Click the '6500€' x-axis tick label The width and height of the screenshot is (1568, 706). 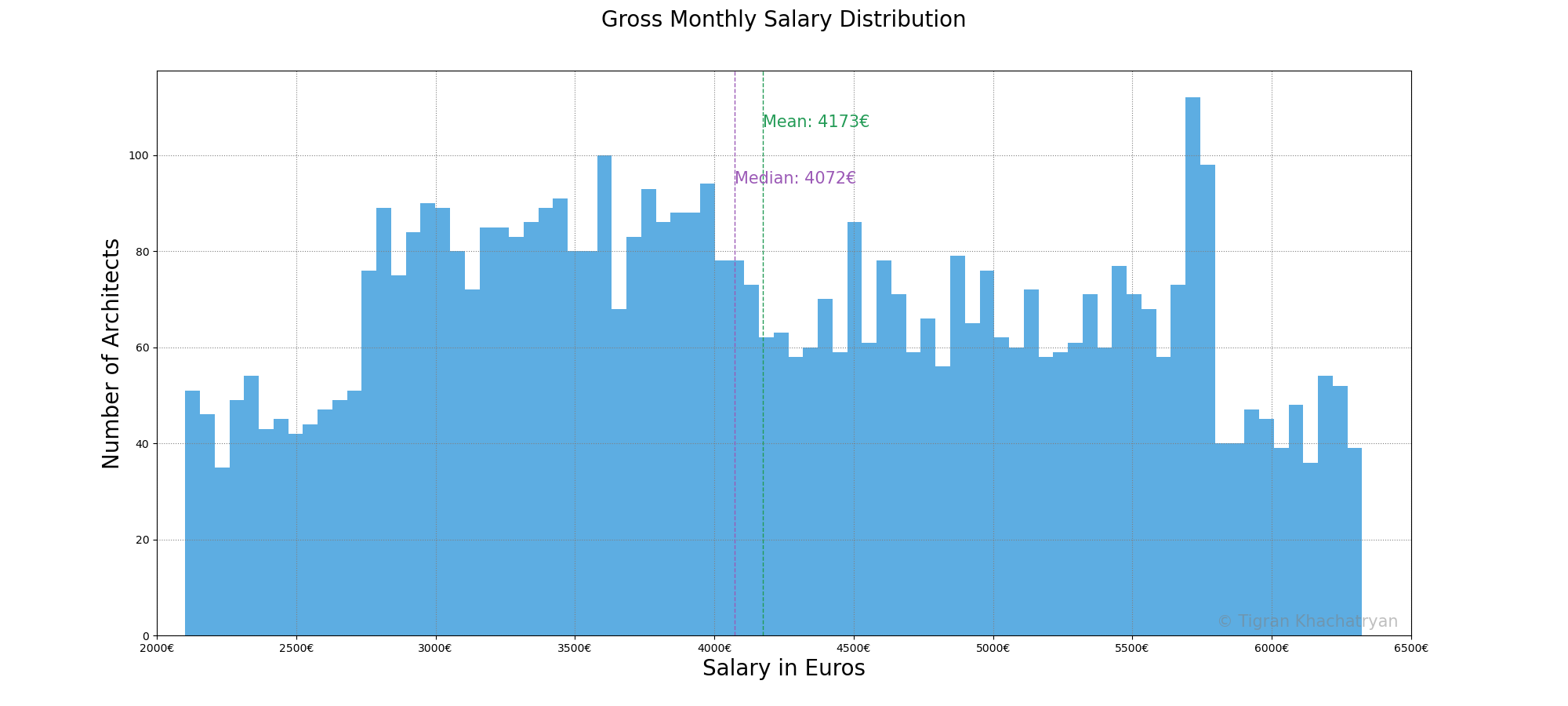(1411, 649)
